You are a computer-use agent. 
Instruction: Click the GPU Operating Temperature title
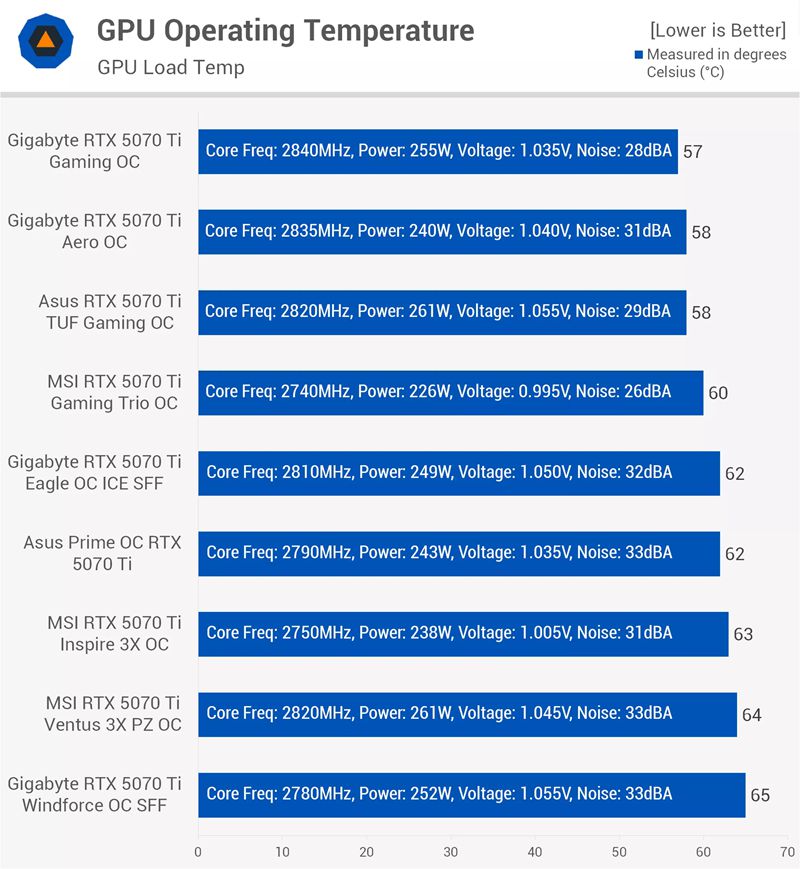285,31
